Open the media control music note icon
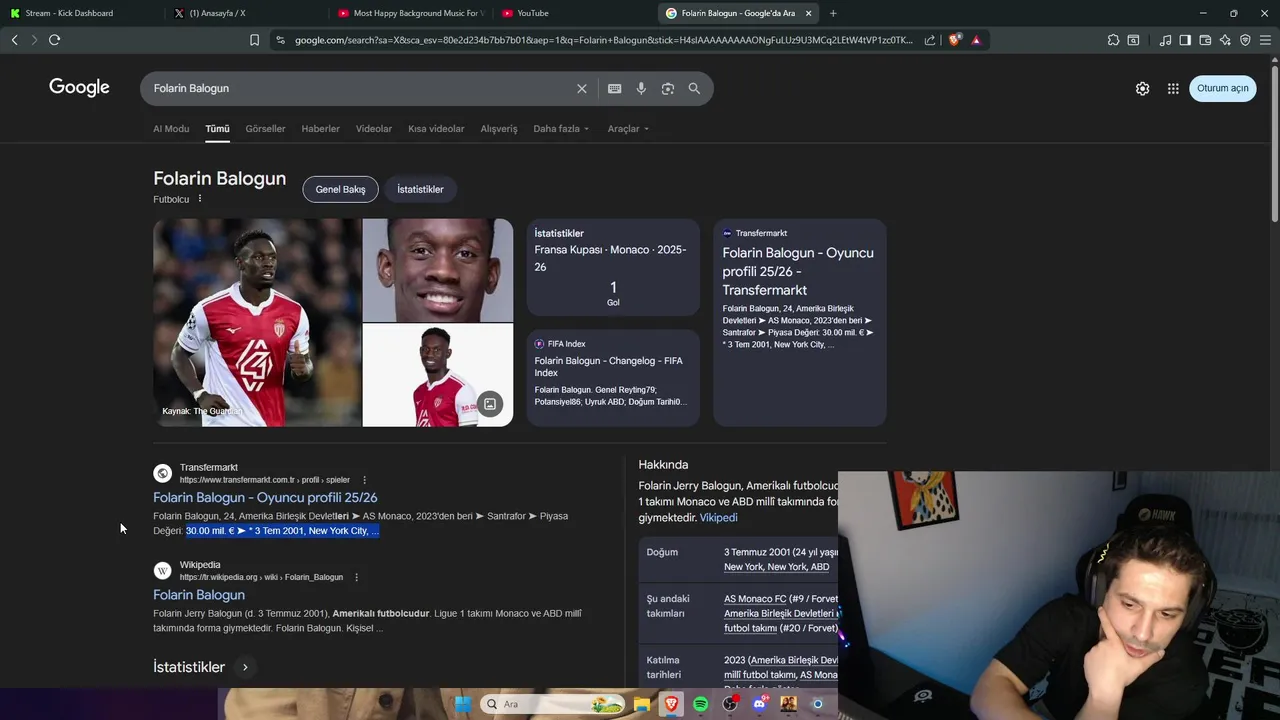This screenshot has width=1280, height=720. (x=1165, y=40)
